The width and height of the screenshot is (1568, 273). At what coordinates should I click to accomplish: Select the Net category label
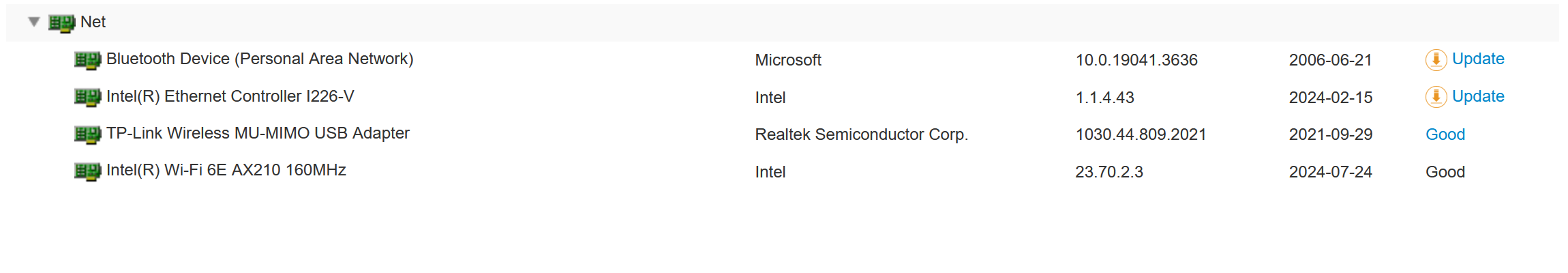pyautogui.click(x=93, y=22)
